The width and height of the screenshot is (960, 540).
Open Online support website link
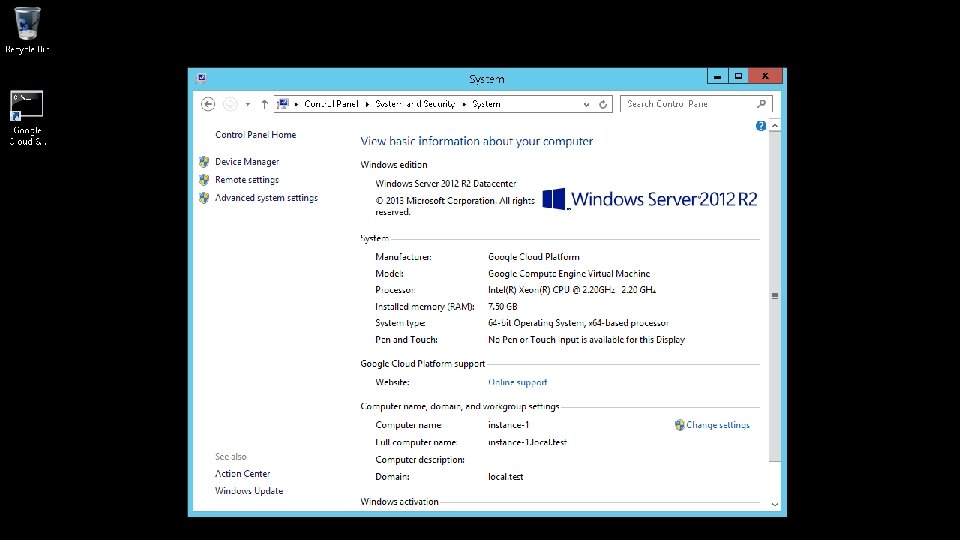pos(517,383)
